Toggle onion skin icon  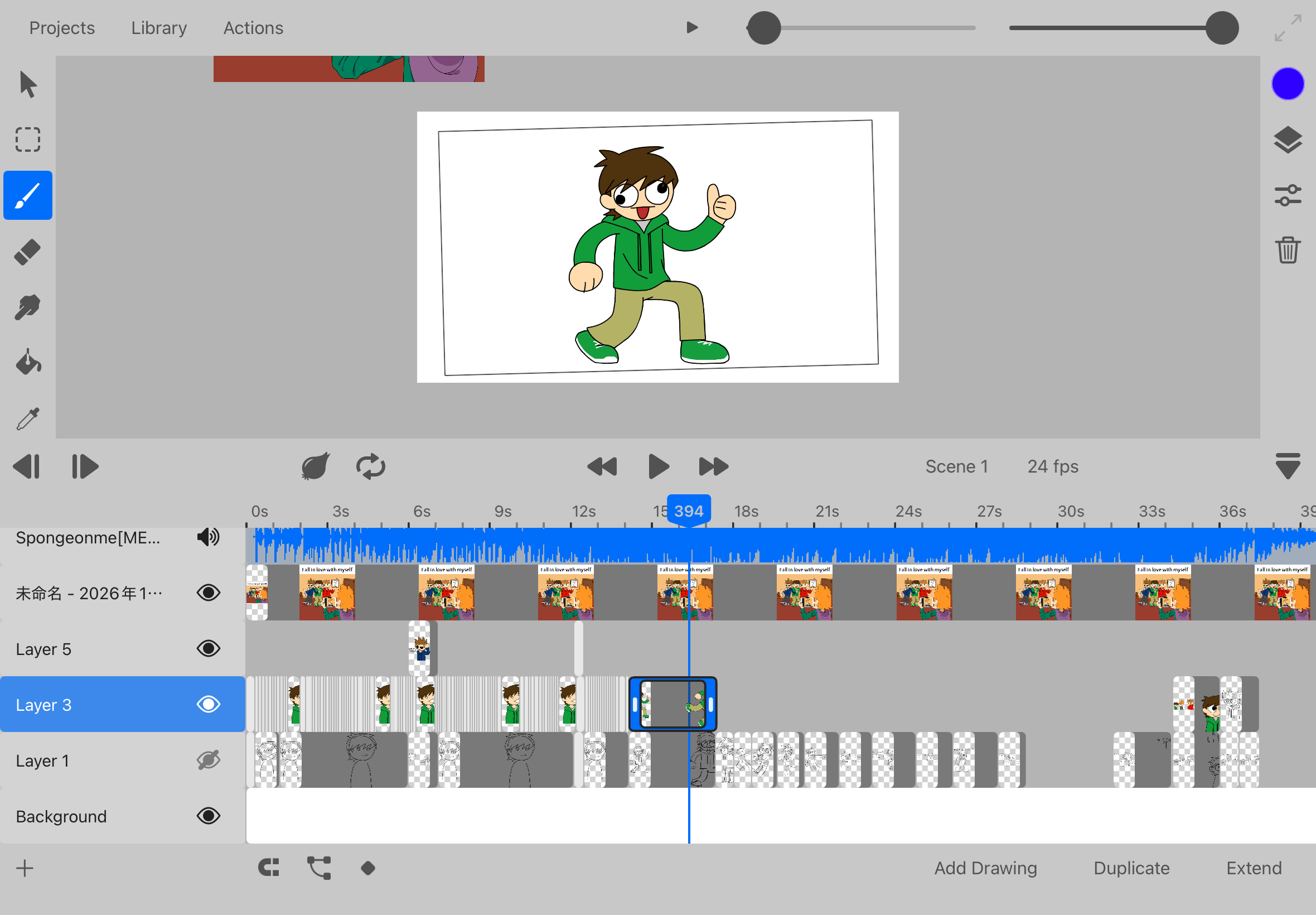tap(316, 466)
